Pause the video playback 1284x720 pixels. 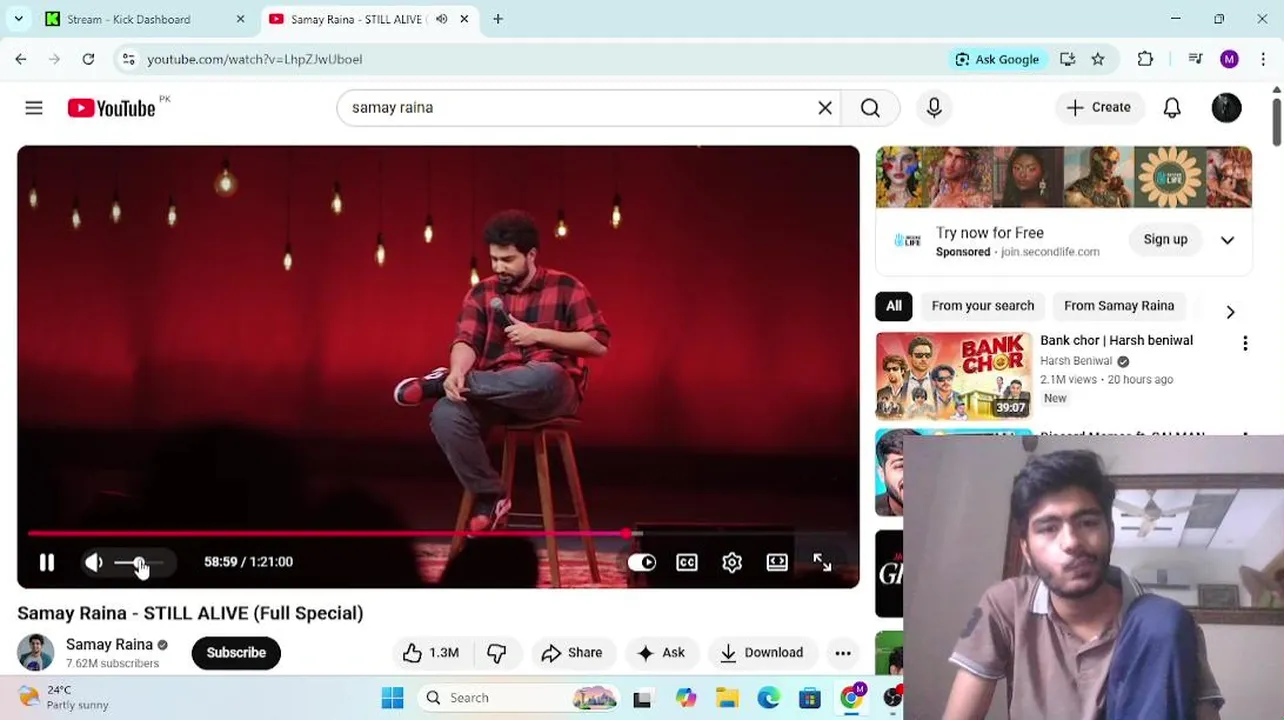click(x=47, y=562)
